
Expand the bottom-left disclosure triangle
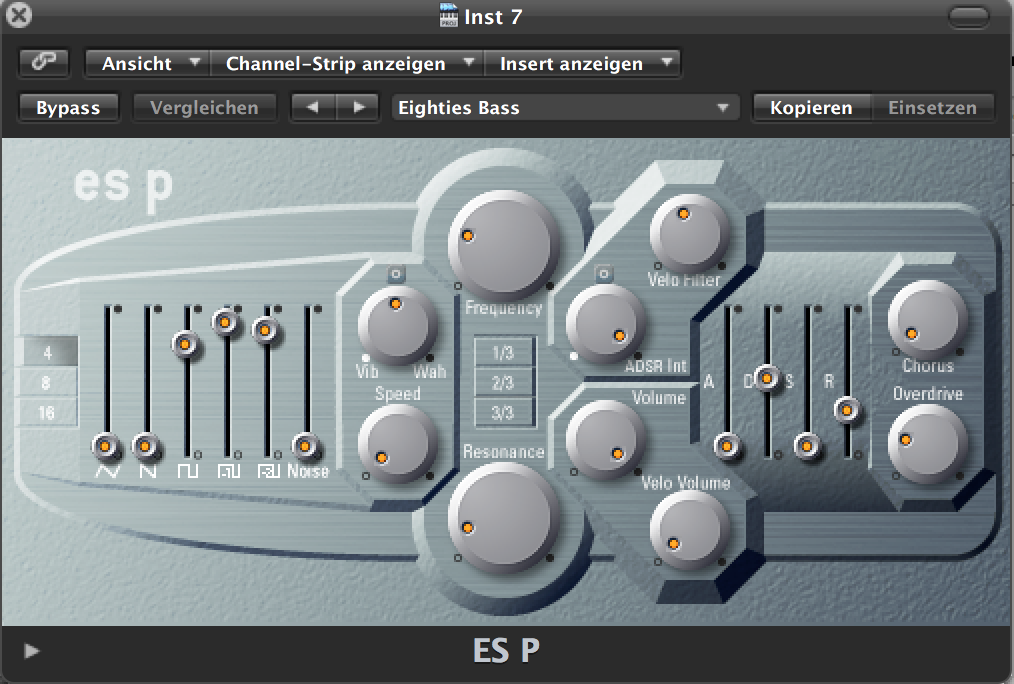(x=31, y=651)
